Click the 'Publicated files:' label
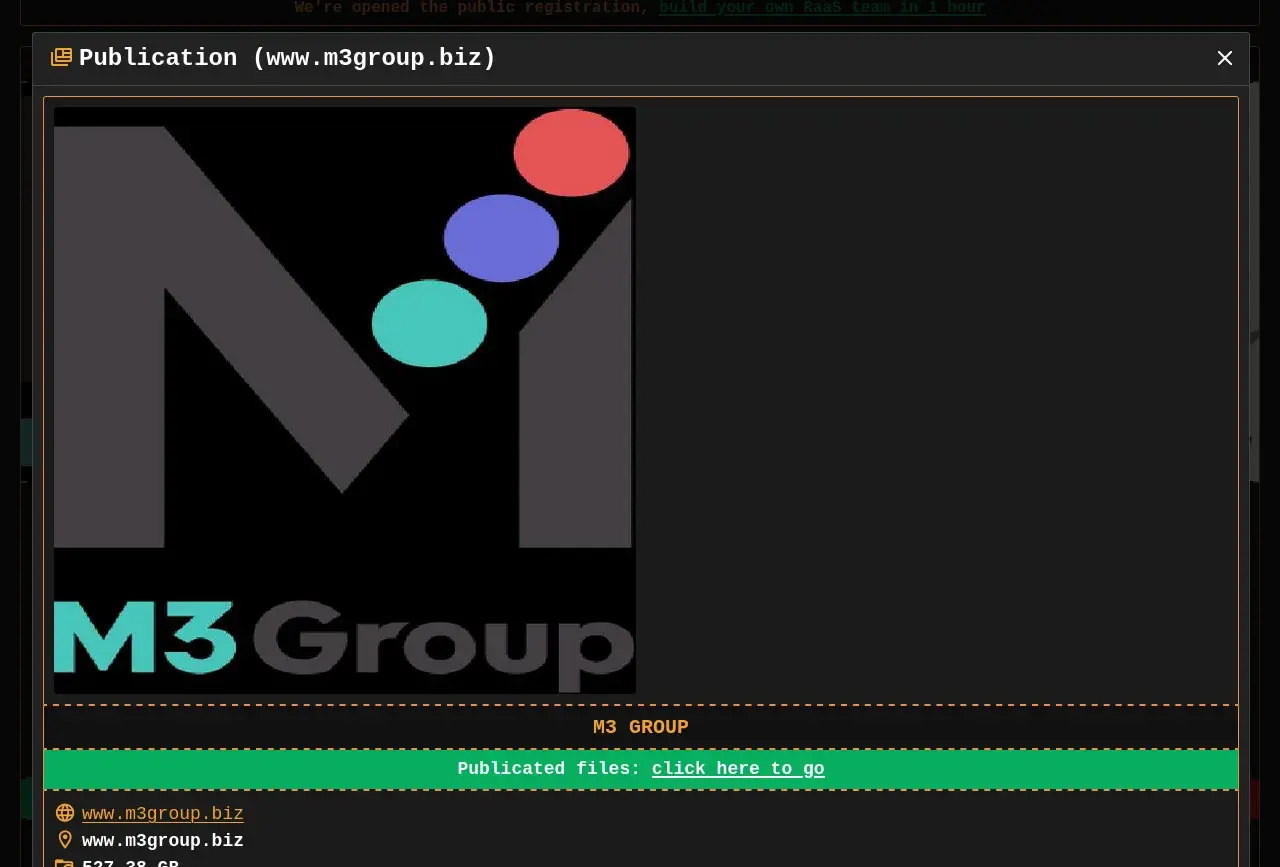 pyautogui.click(x=548, y=769)
